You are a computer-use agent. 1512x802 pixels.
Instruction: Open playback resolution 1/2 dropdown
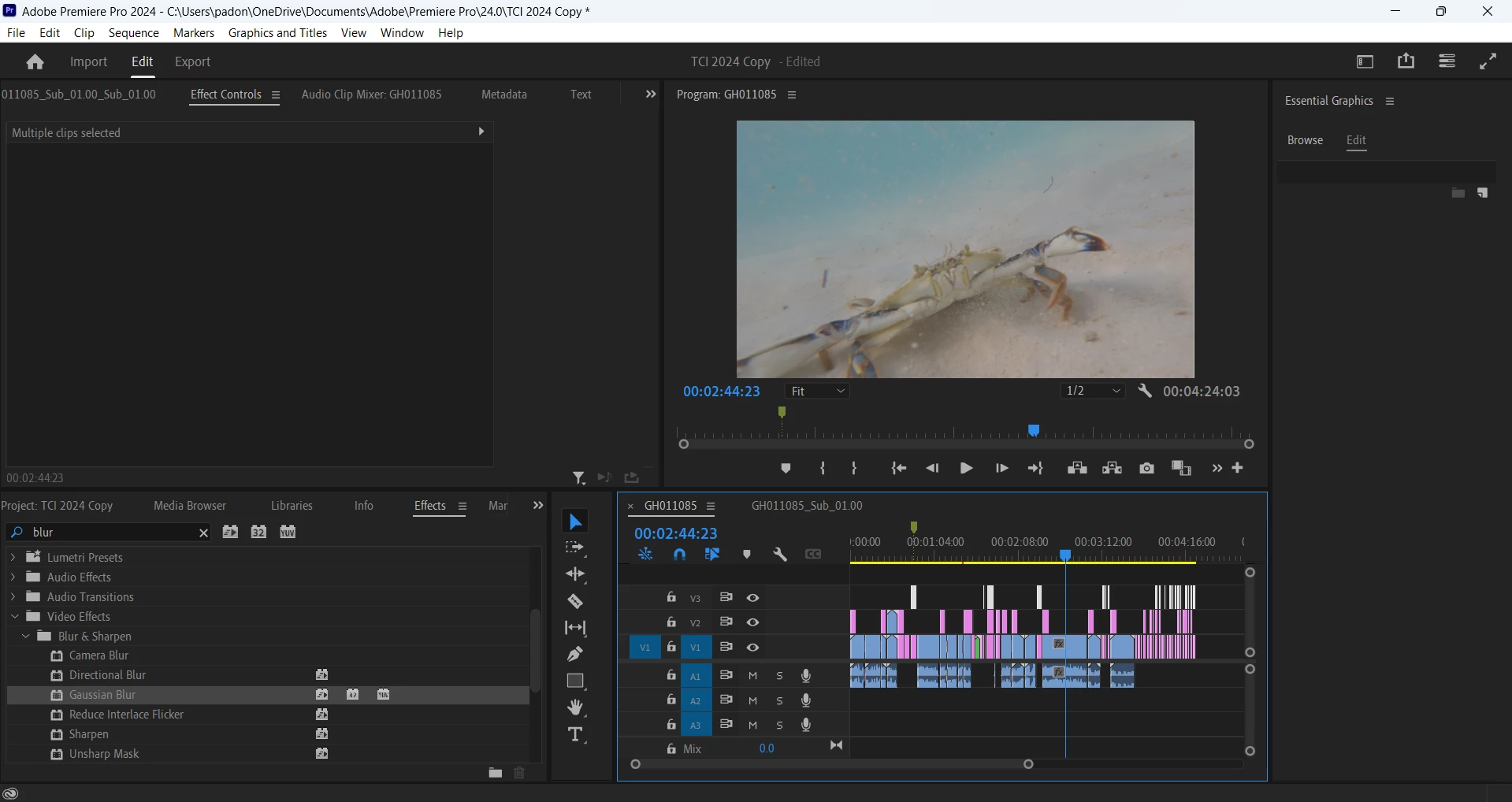coord(1092,392)
